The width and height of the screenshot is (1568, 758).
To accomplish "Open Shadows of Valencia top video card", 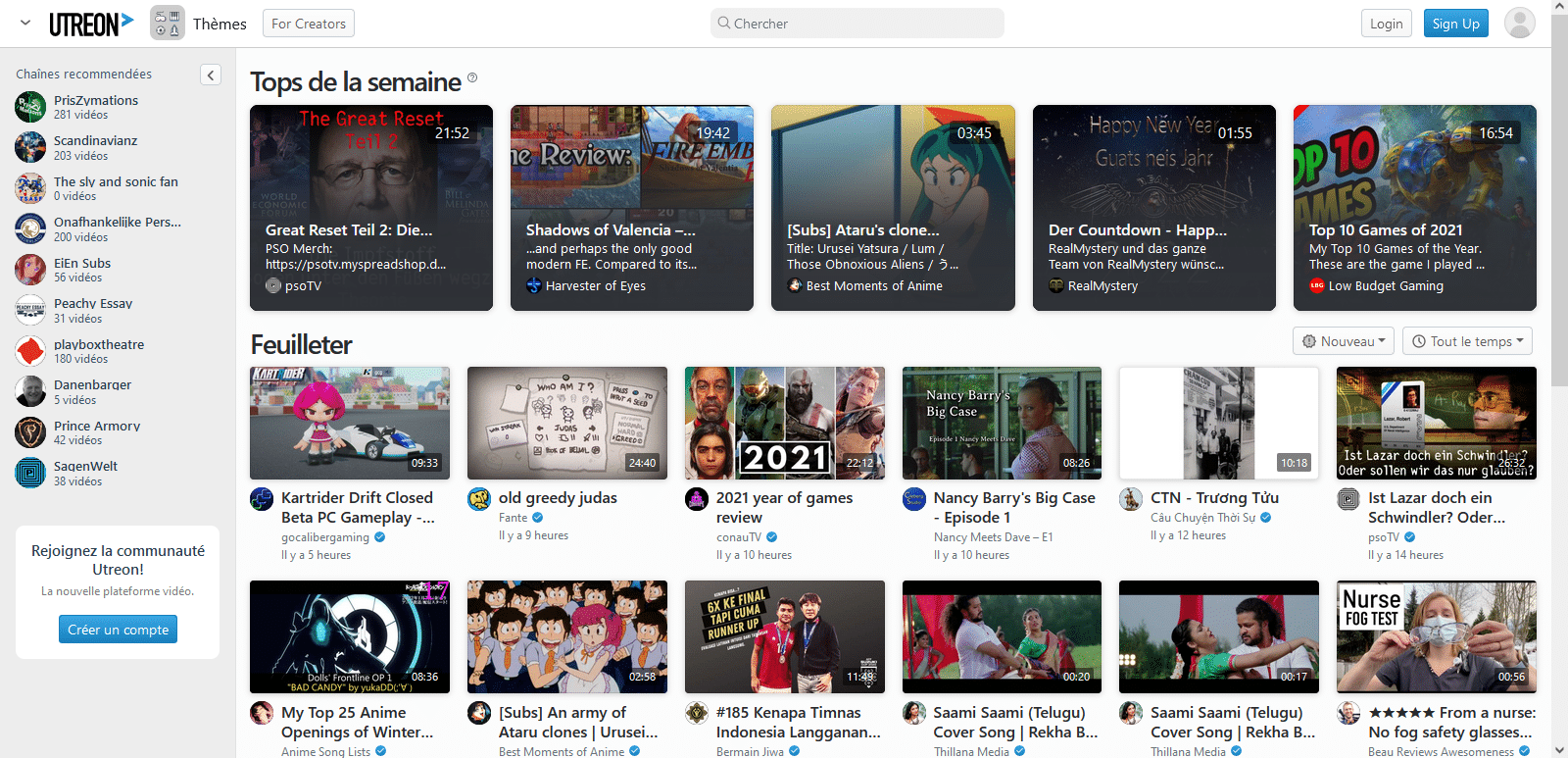I will pyautogui.click(x=632, y=208).
